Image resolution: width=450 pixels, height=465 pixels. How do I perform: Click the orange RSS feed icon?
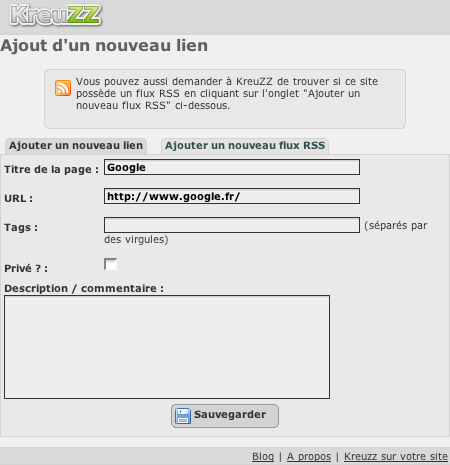(63, 88)
